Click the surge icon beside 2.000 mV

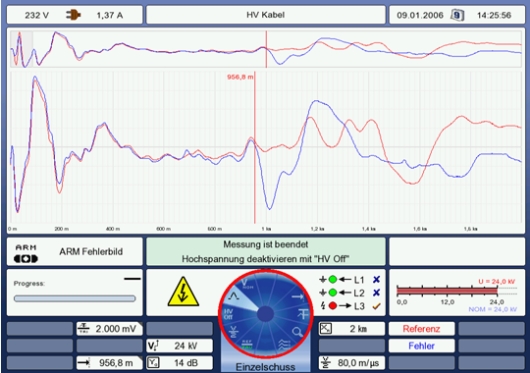(83, 328)
